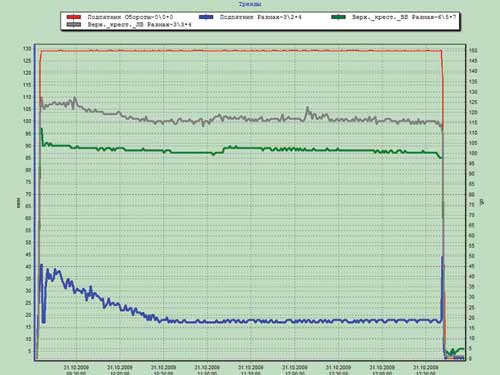Click the red legend swatch for Подпятник Обороты
Viewport: 500px width, 375px height.
pyautogui.click(x=74, y=17)
